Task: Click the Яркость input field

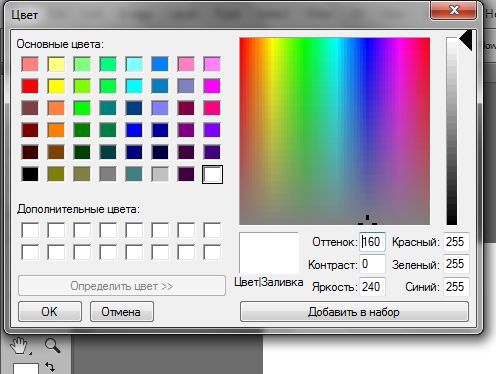Action: click(372, 287)
